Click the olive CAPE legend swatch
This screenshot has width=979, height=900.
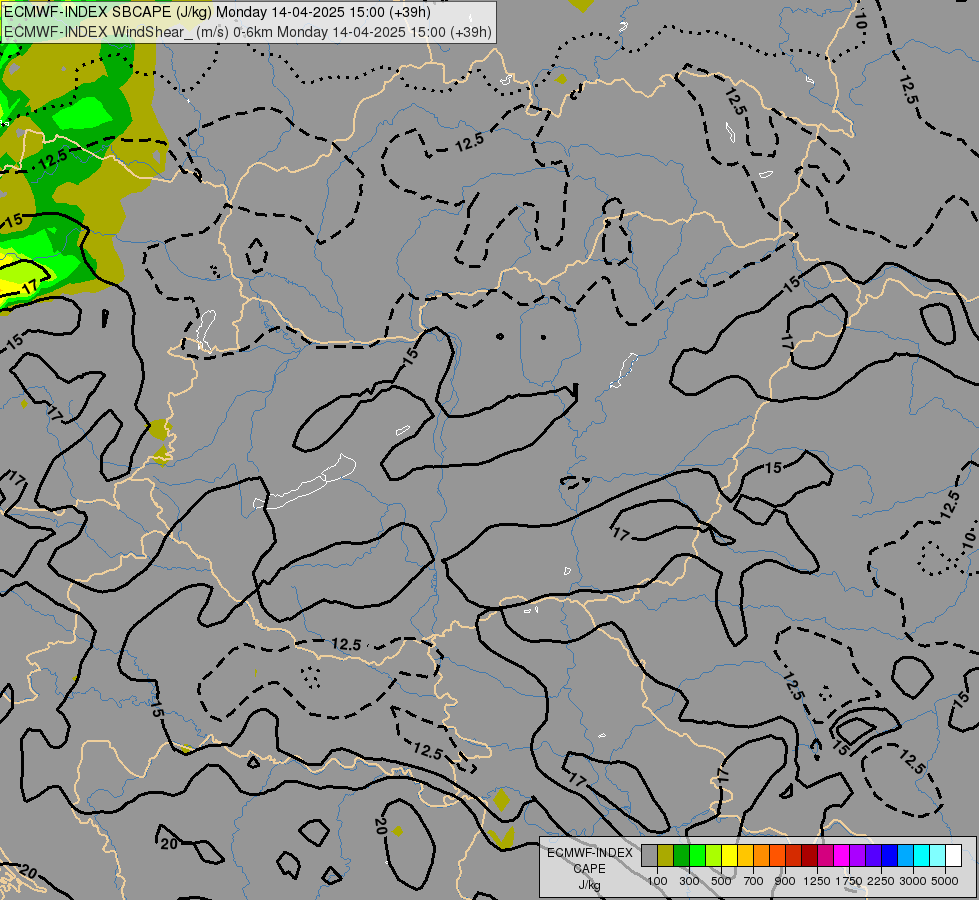[x=666, y=855]
